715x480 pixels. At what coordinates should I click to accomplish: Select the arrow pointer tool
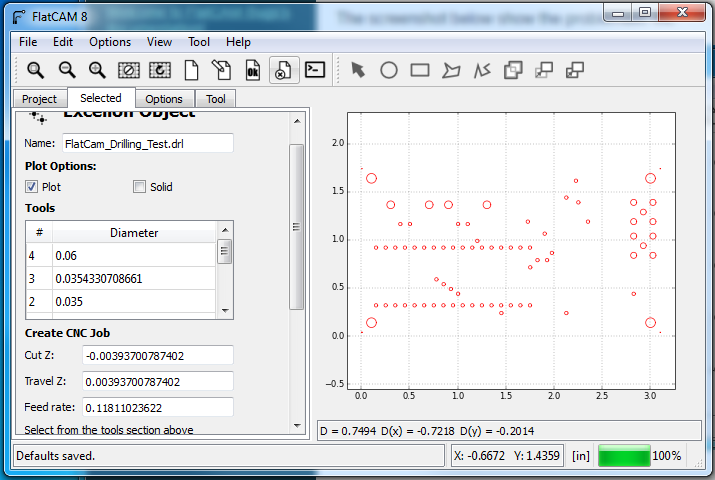click(358, 70)
